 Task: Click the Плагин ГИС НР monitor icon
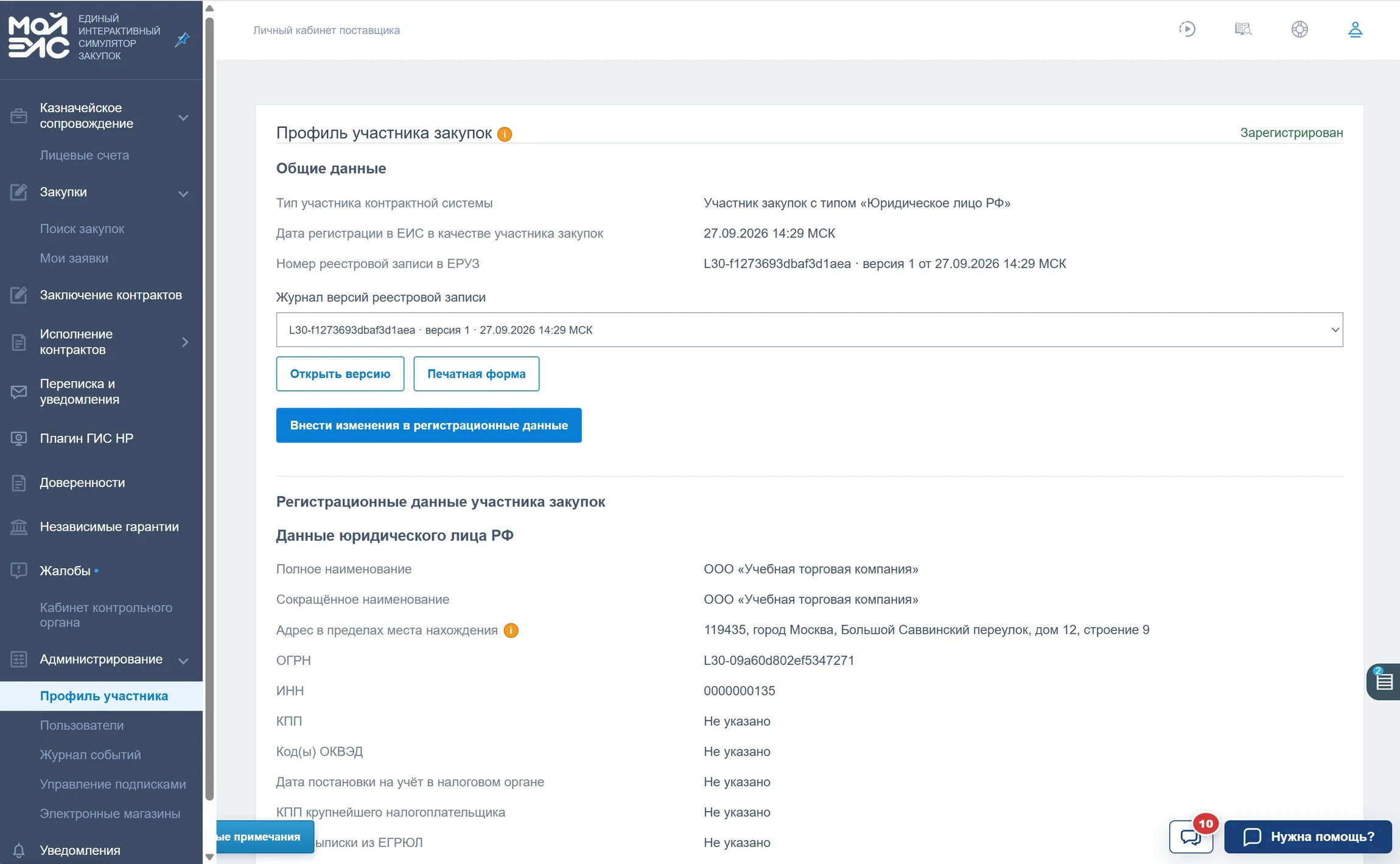[19, 438]
